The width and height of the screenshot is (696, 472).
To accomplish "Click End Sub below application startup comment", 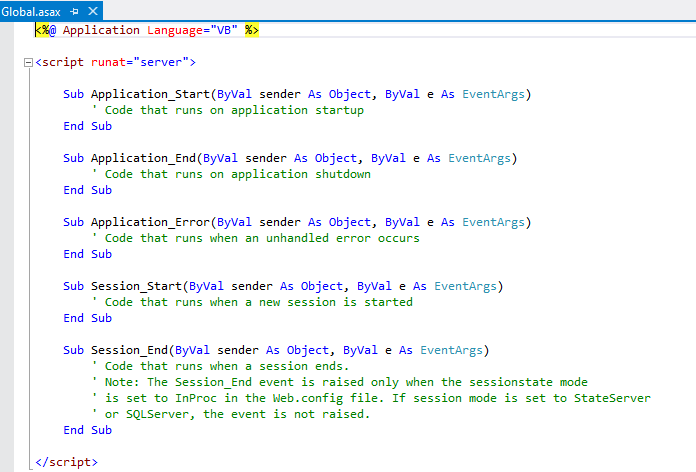I will [x=87, y=126].
